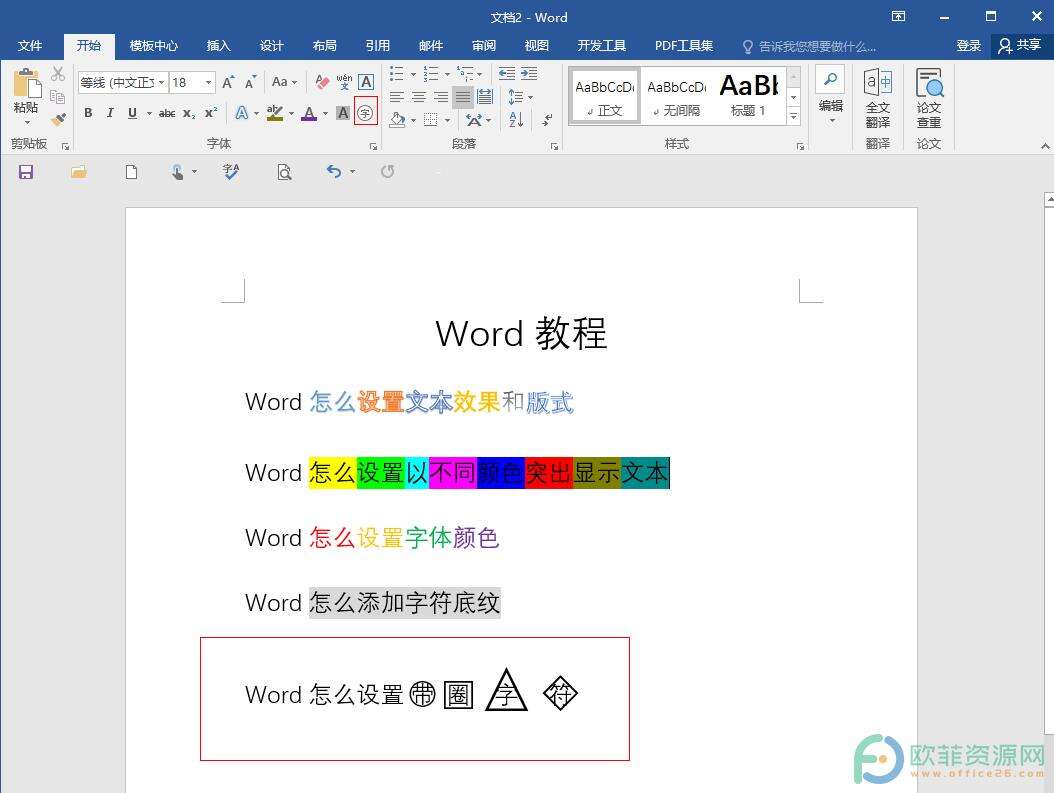Click the 共享 share button
Image resolution: width=1054 pixels, height=793 pixels.
[1020, 46]
